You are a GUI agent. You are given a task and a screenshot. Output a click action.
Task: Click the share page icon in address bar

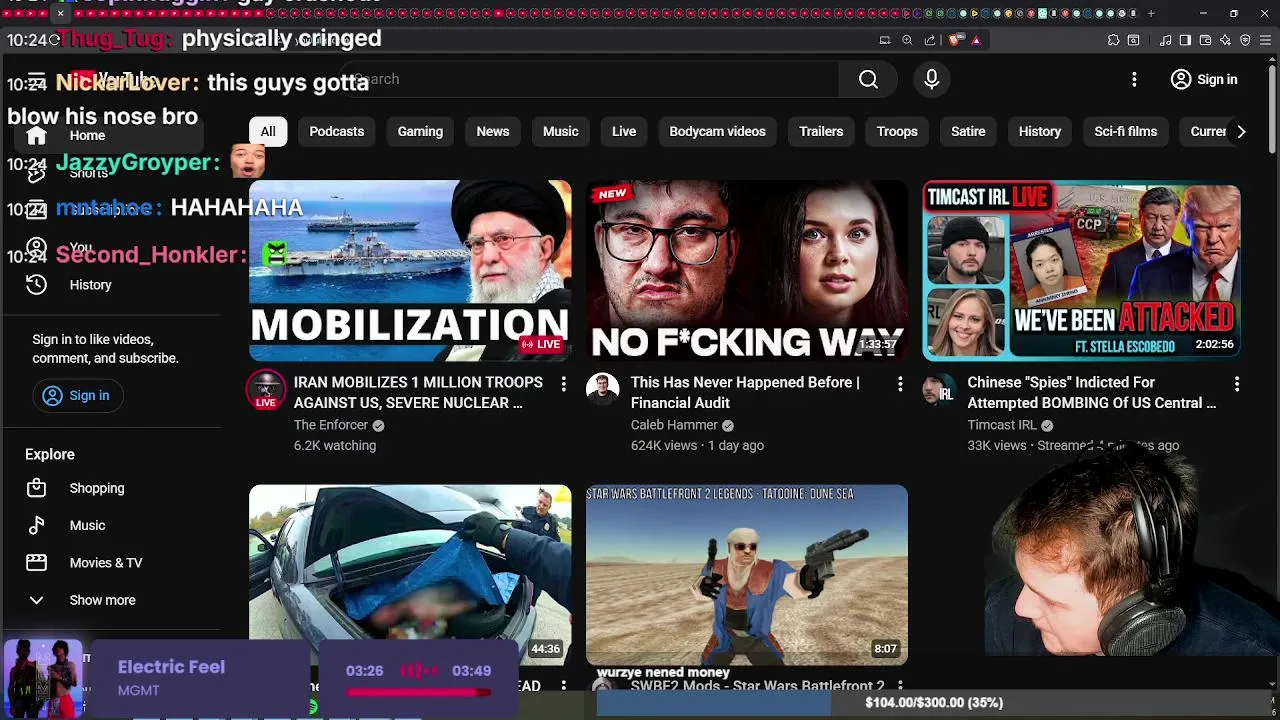(x=930, y=40)
